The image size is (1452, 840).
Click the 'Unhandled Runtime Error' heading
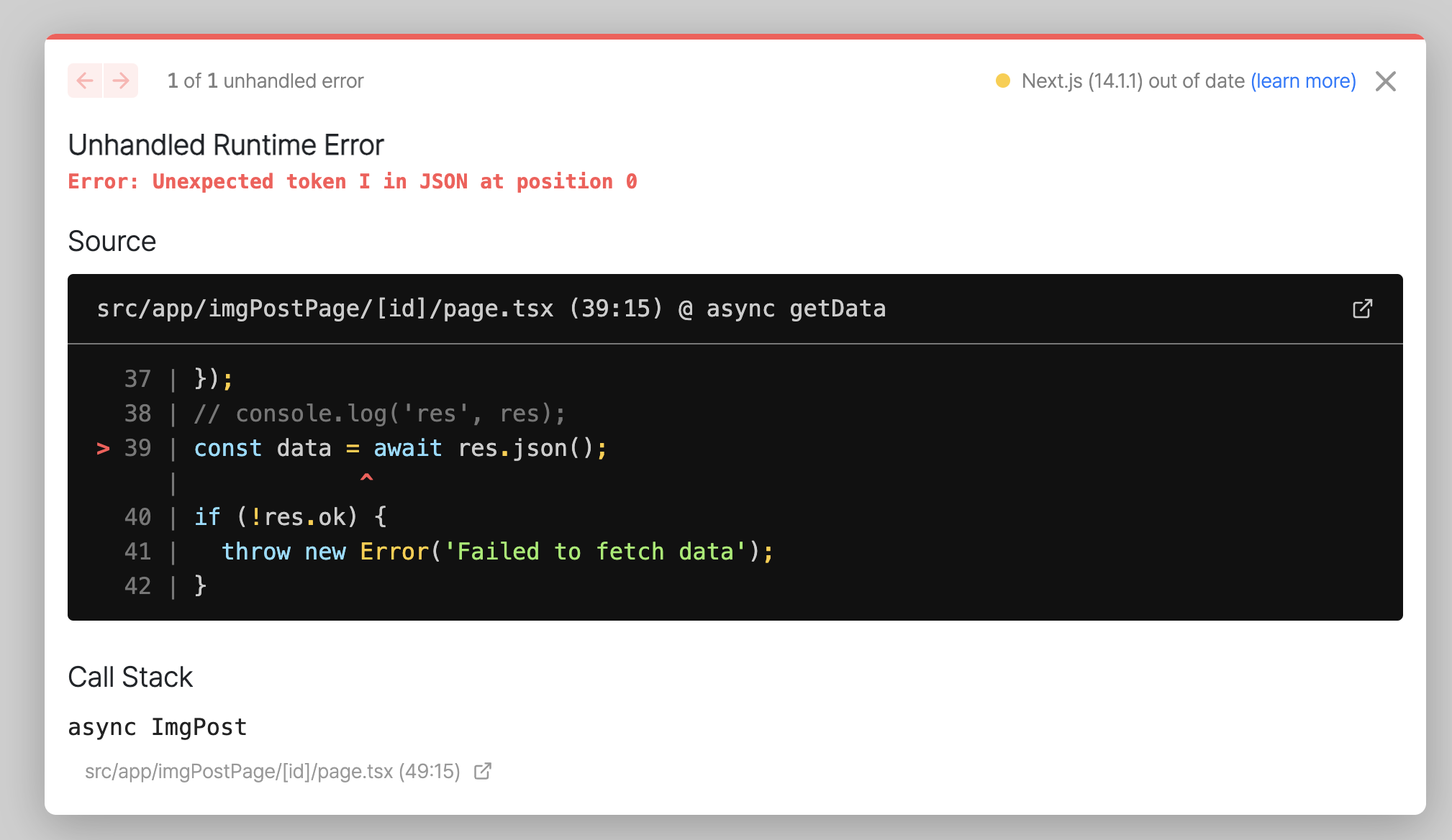coord(226,145)
